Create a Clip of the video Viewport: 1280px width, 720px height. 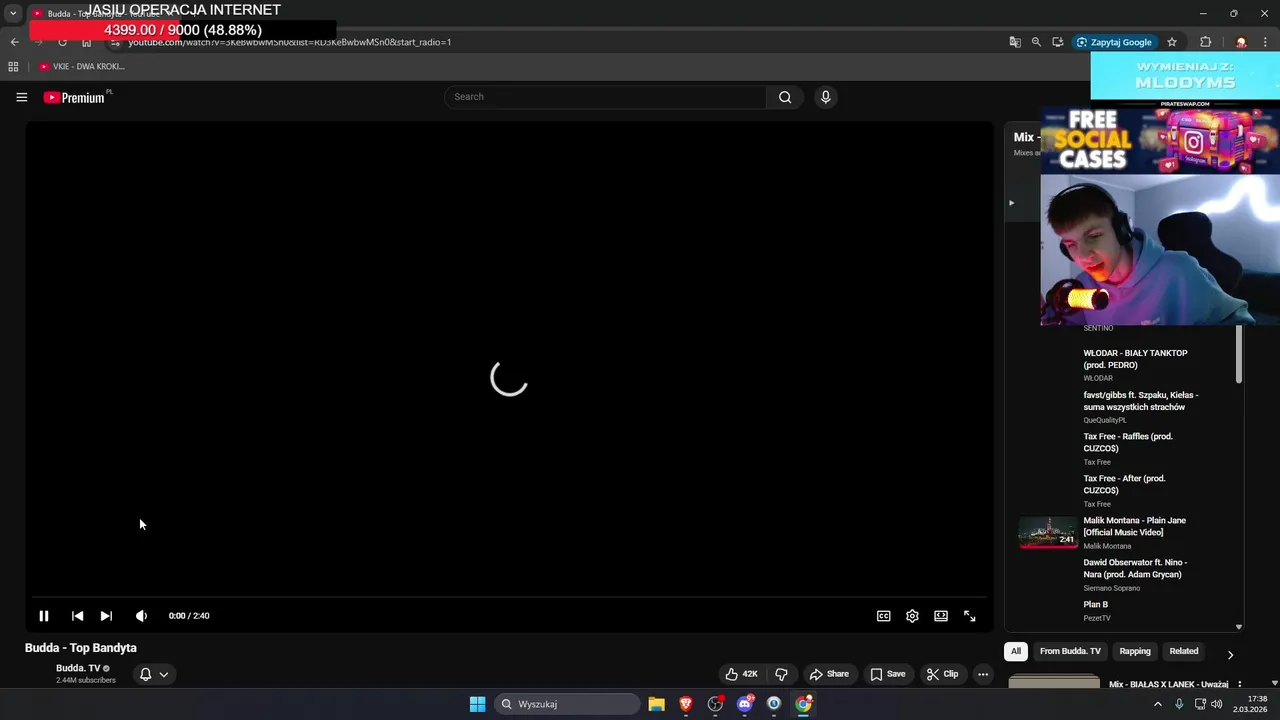pos(942,674)
